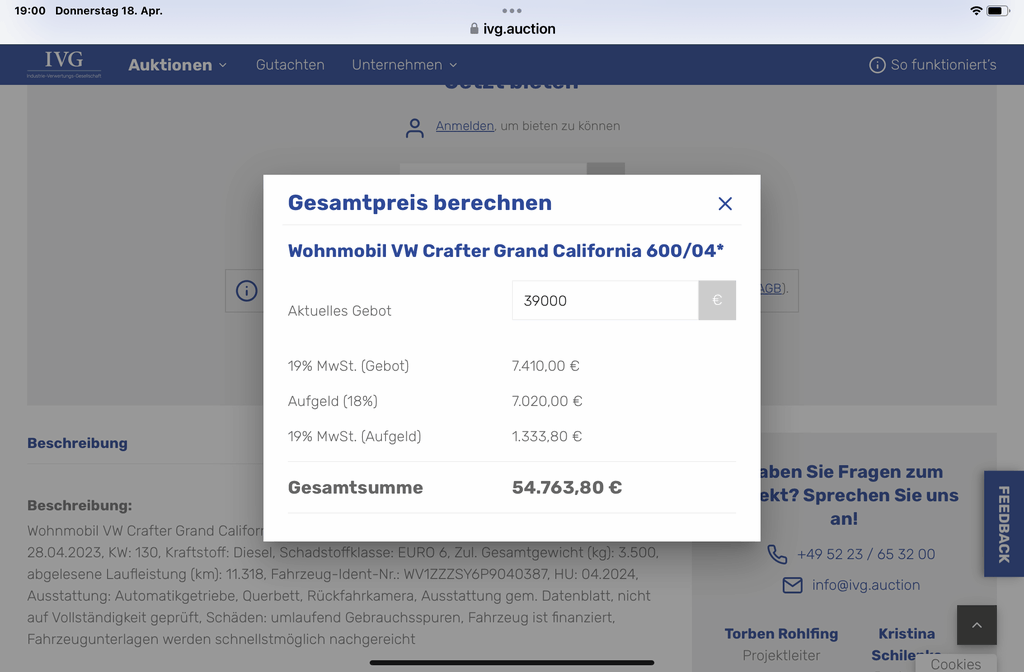The width and height of the screenshot is (1024, 672).
Task: Click the Aufgeld (18%) value 7.020,00 €
Action: click(x=547, y=401)
